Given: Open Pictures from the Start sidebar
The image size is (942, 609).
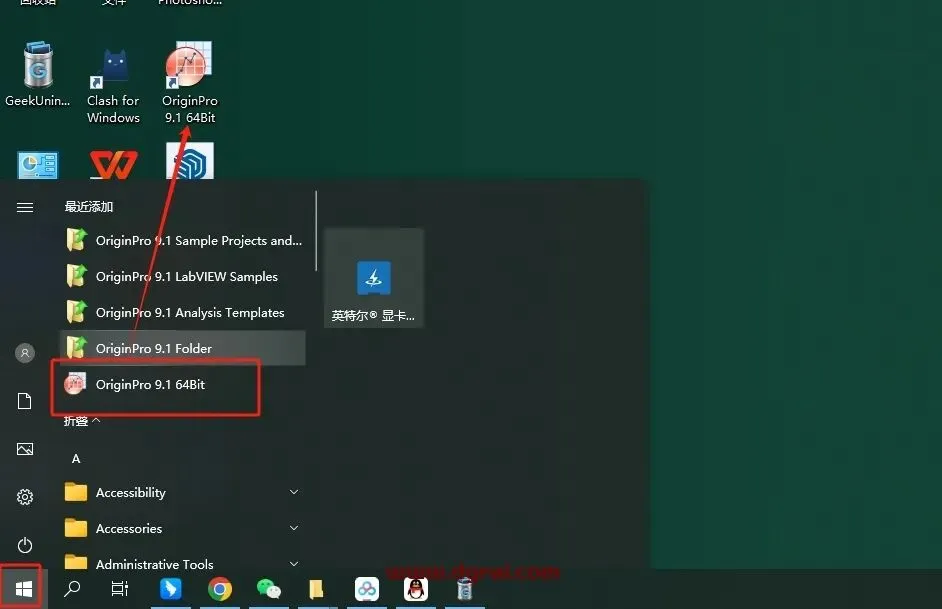Looking at the screenshot, I should pos(25,449).
